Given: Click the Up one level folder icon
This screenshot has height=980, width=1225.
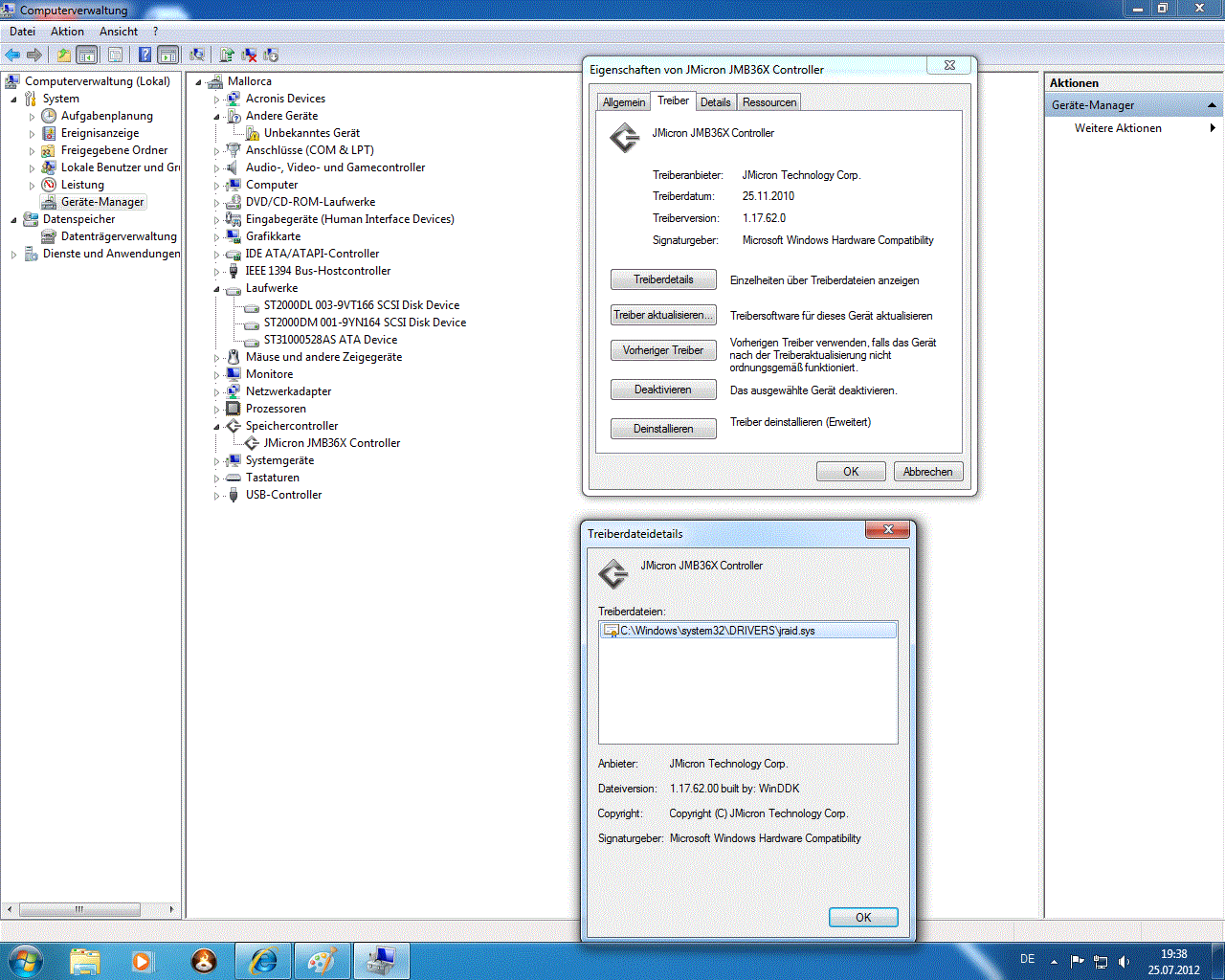Looking at the screenshot, I should [x=63, y=56].
